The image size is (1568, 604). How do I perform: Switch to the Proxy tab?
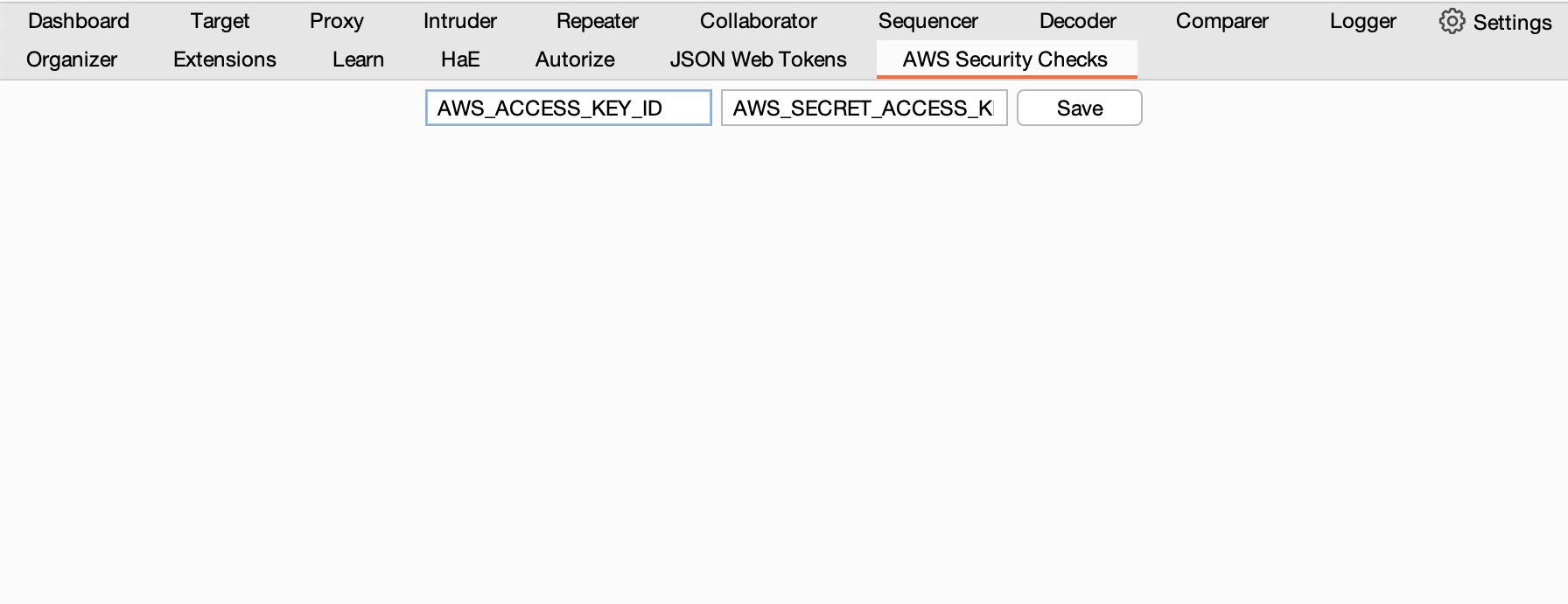coord(337,20)
